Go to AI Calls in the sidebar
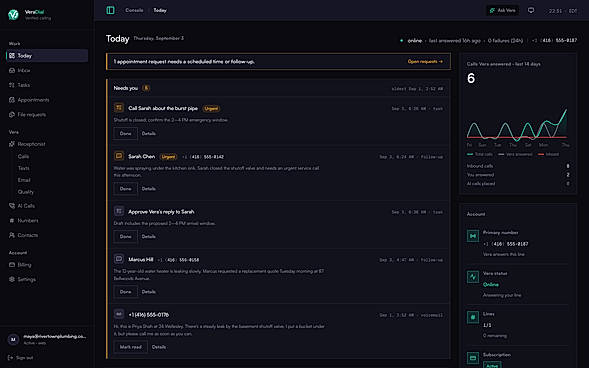This screenshot has height=368, width=589. click(x=47, y=206)
